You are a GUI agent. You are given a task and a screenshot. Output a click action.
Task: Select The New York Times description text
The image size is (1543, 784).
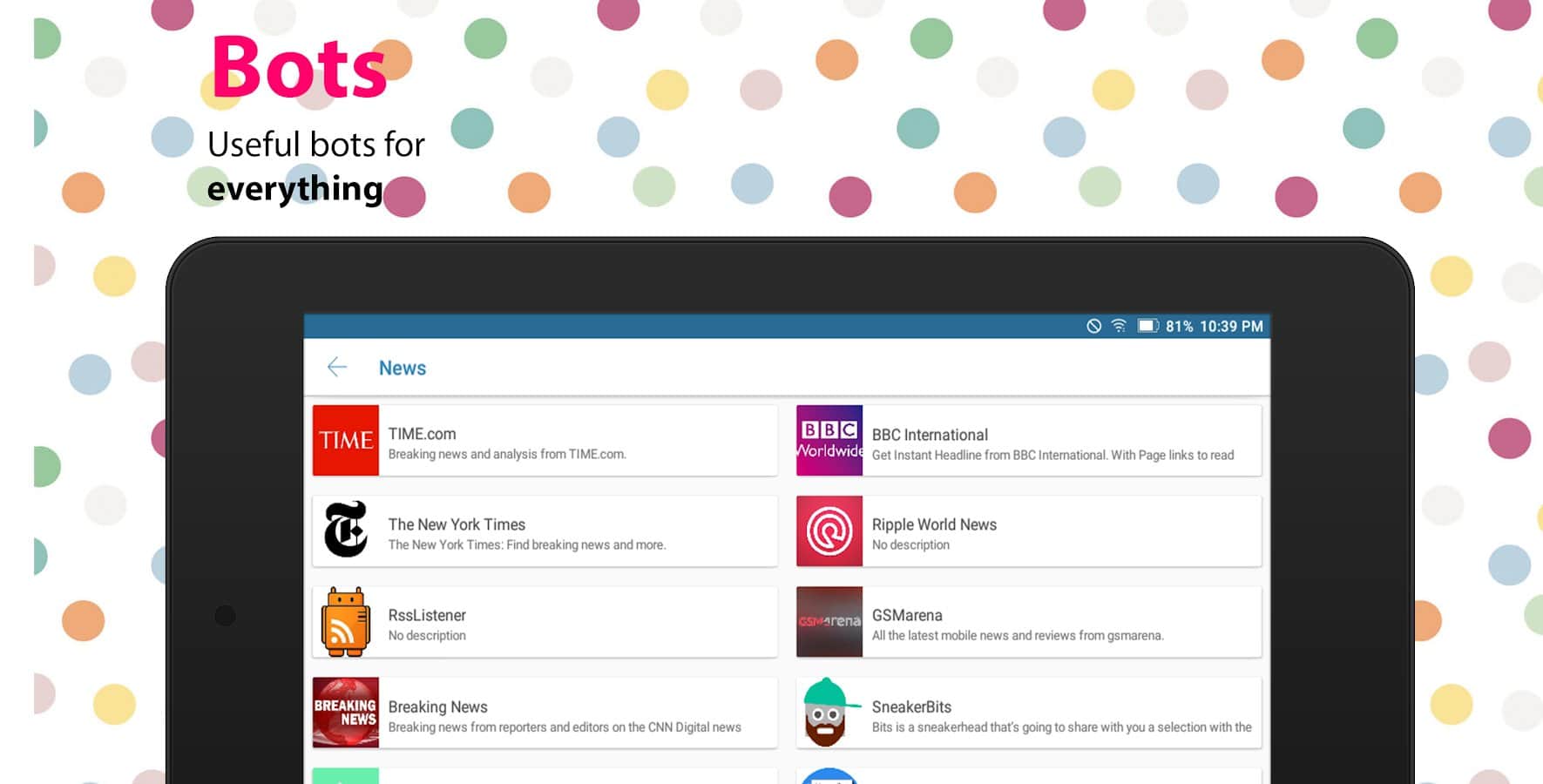[x=526, y=545]
